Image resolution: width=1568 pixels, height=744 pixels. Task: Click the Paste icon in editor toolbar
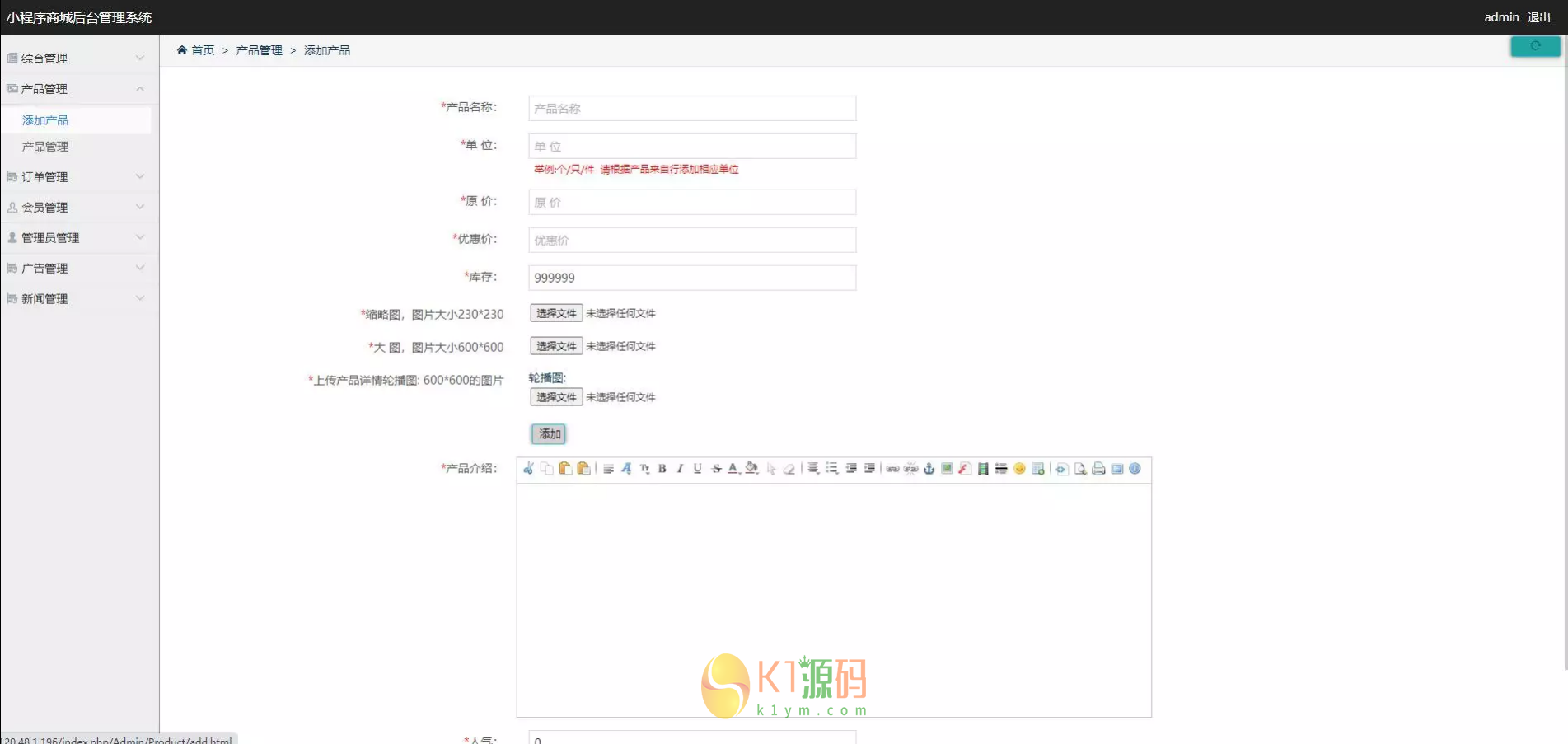(x=565, y=469)
